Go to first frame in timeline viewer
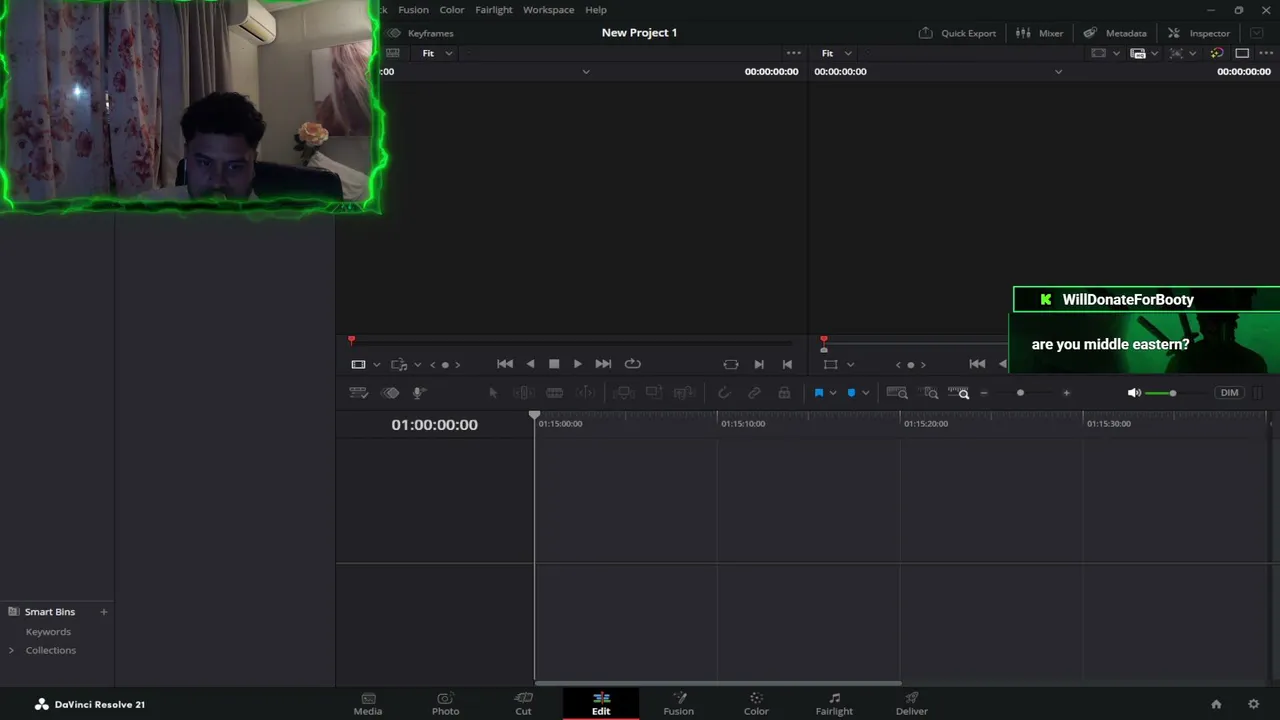Image resolution: width=1280 pixels, height=720 pixels. pos(977,364)
